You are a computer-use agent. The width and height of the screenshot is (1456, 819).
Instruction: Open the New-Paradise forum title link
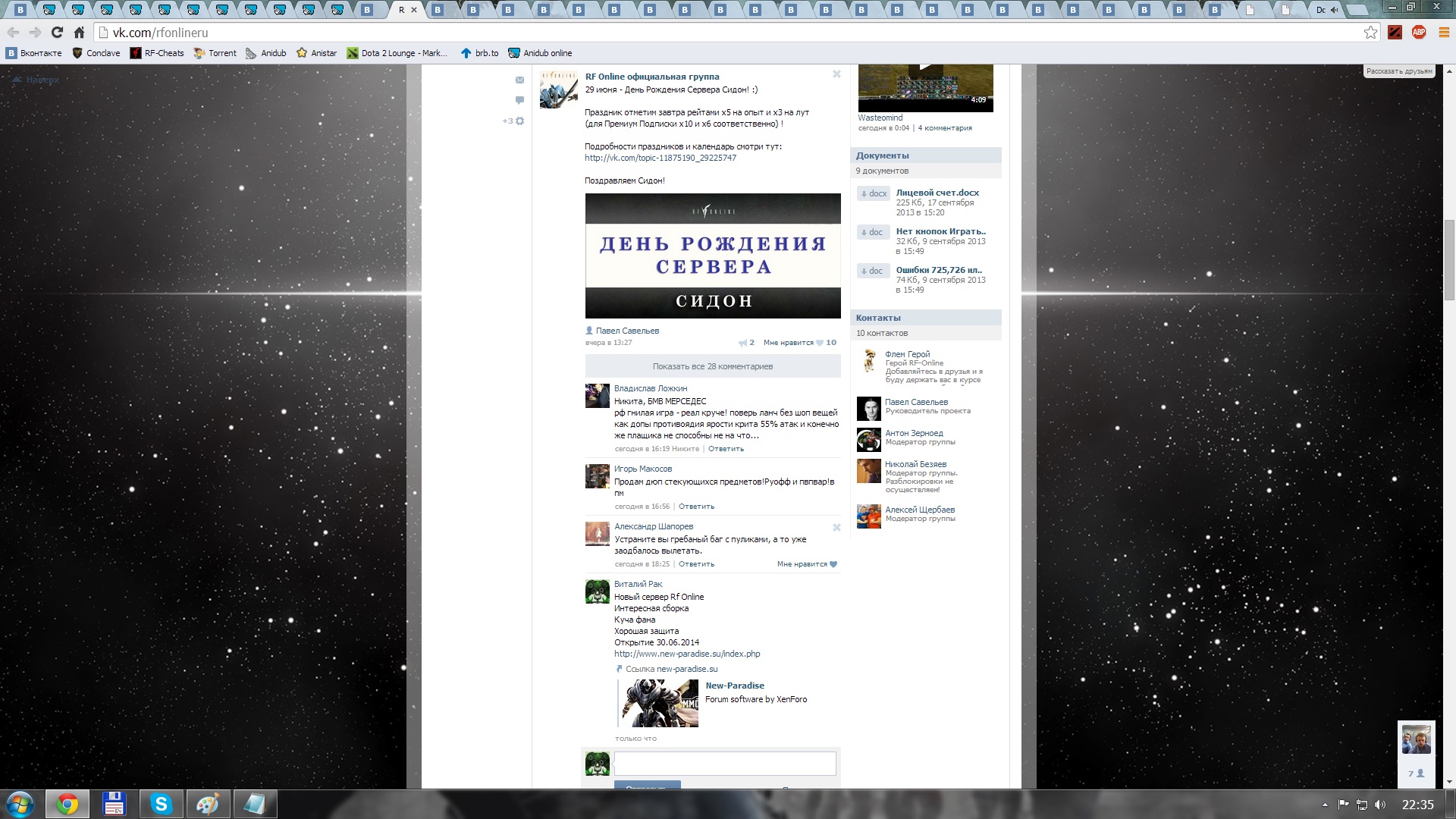[735, 686]
